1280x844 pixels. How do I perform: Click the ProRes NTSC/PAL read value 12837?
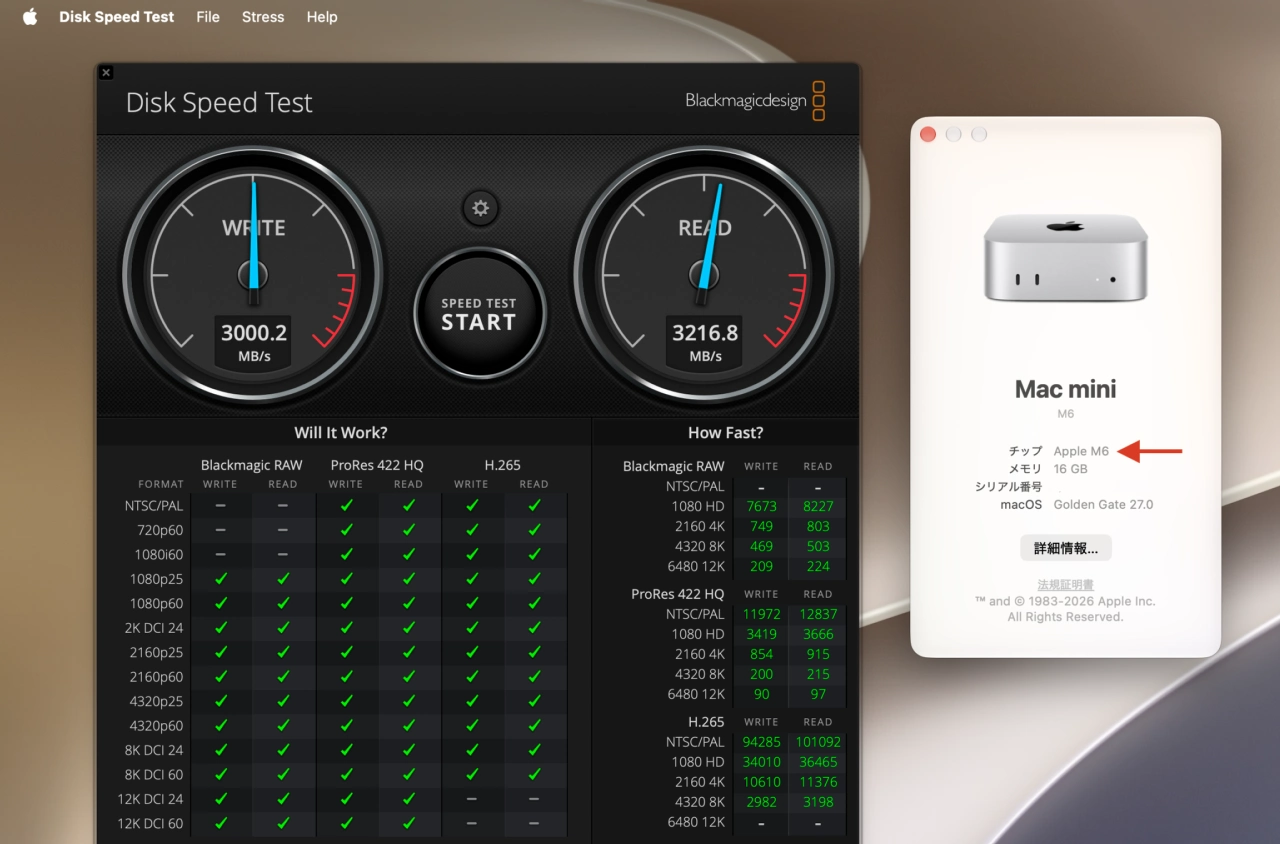click(x=817, y=614)
